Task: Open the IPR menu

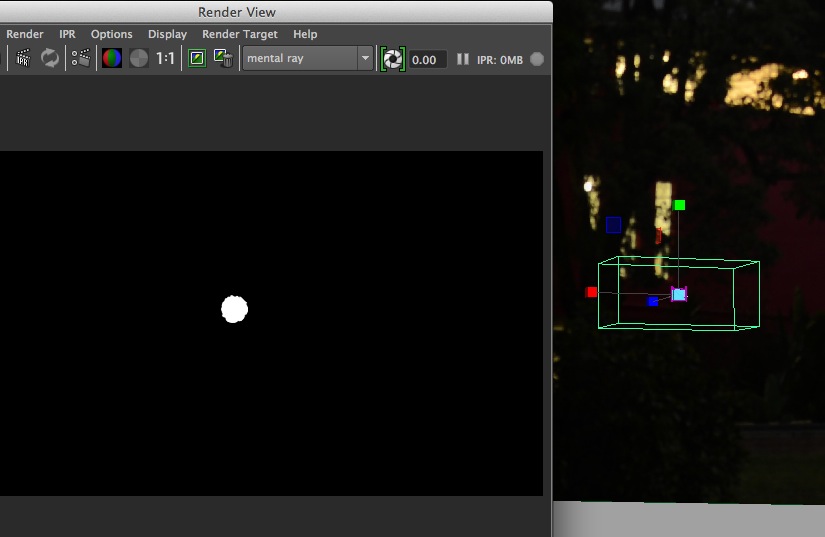Action: pyautogui.click(x=67, y=34)
